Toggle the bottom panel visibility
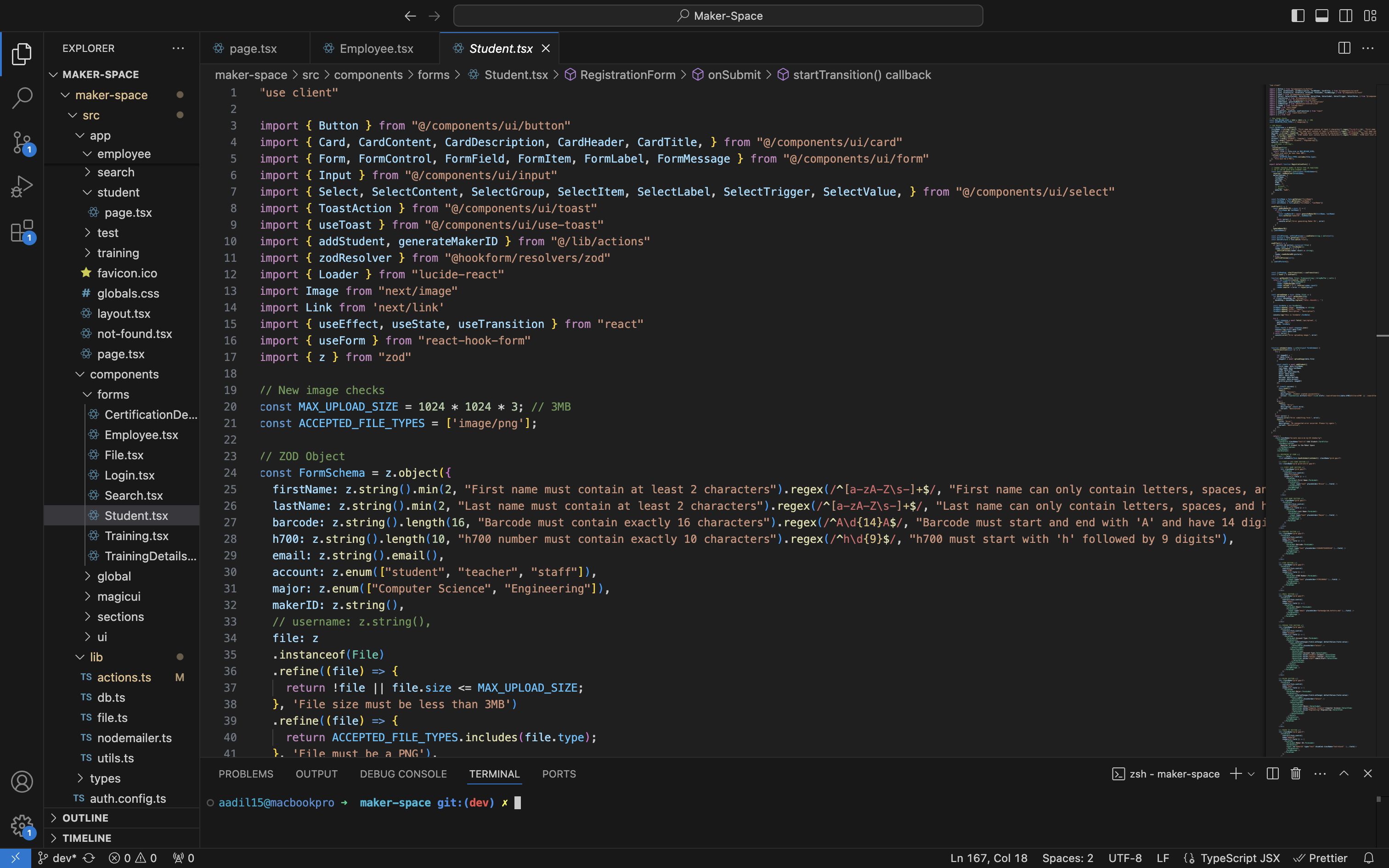The width and height of the screenshot is (1389, 868). 1322,16
